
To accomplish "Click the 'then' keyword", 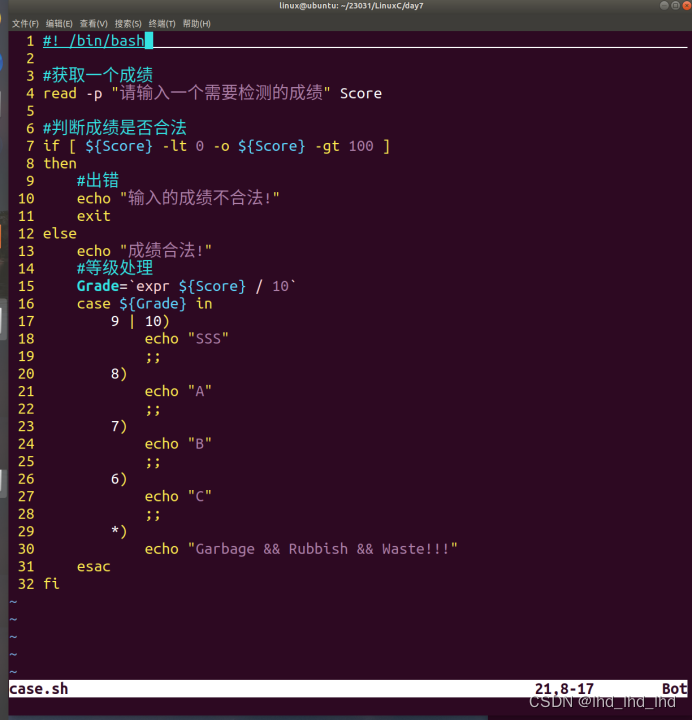I will 60,163.
